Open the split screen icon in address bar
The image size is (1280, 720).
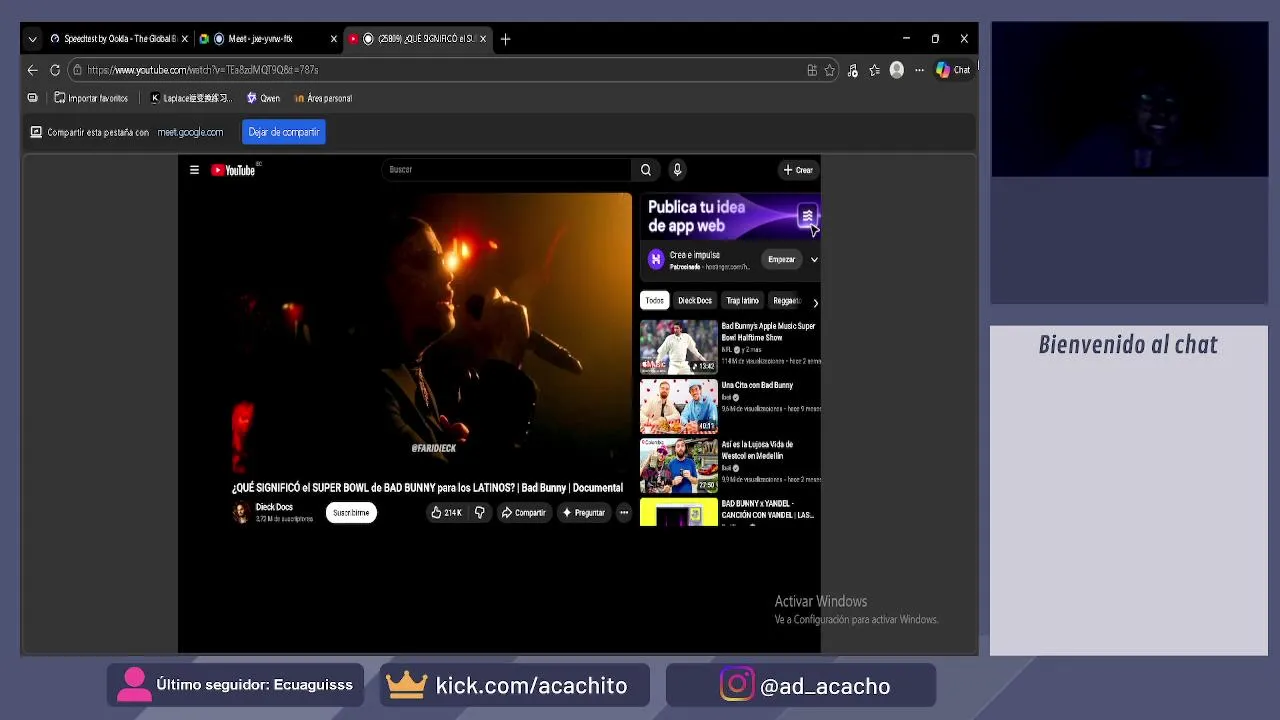pos(812,70)
